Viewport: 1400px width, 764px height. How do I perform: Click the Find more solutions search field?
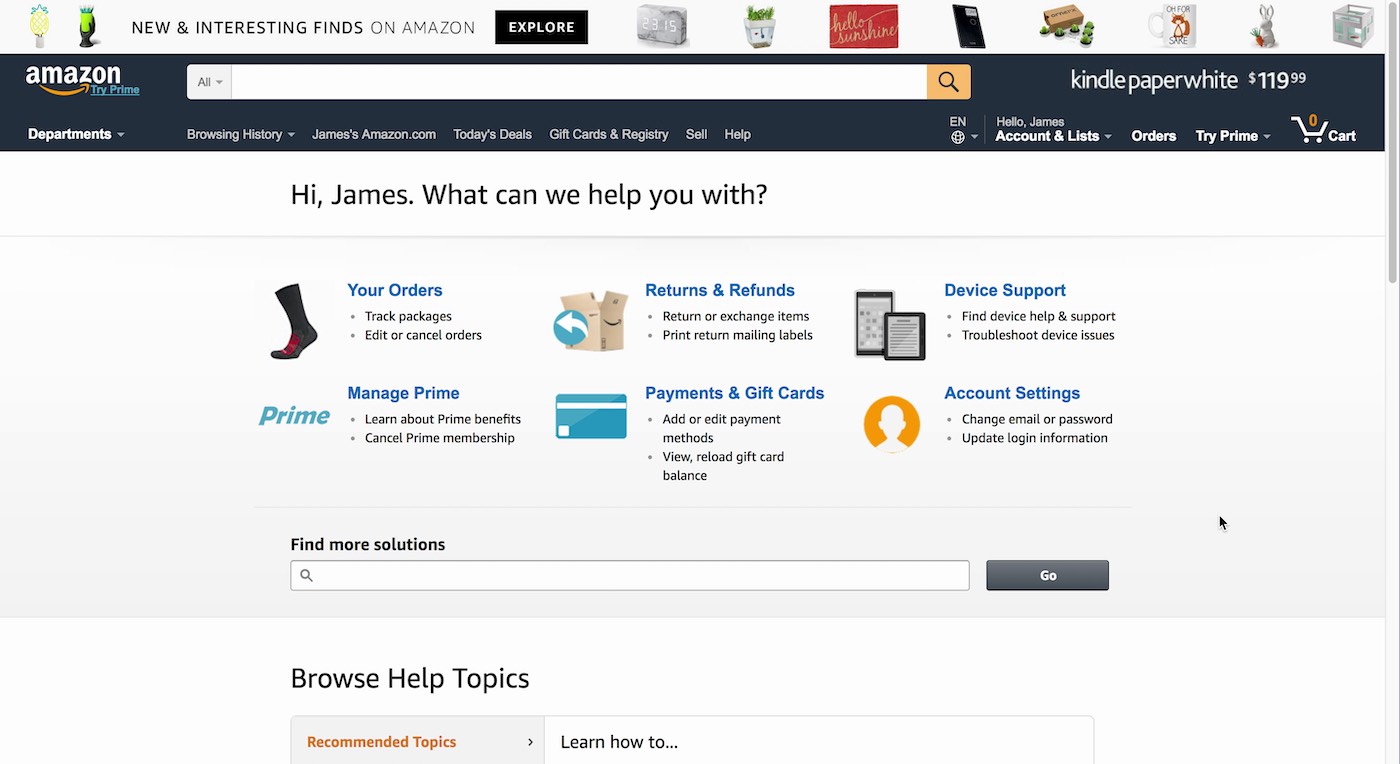(x=630, y=575)
